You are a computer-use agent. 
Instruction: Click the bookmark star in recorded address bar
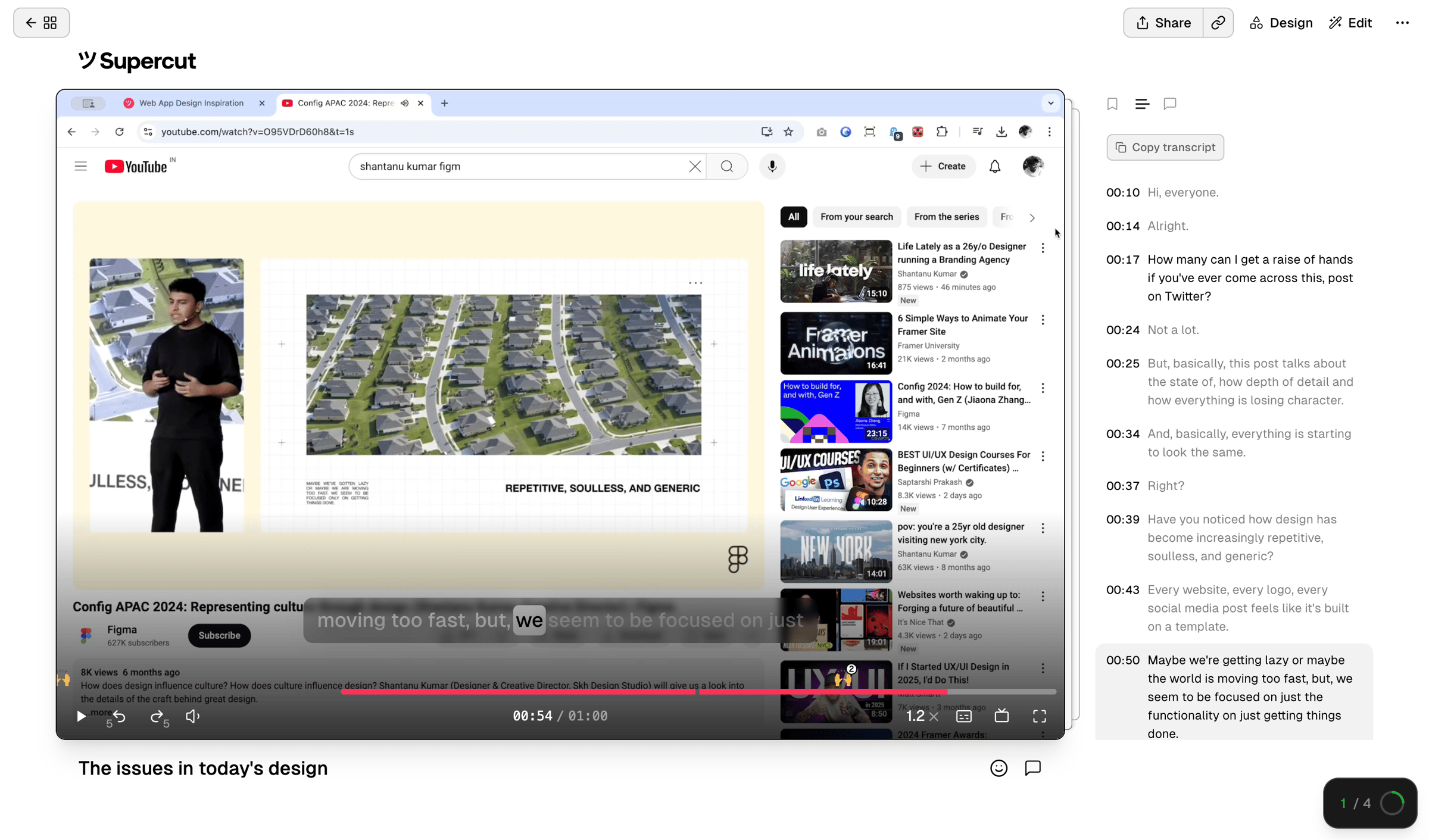pos(788,132)
